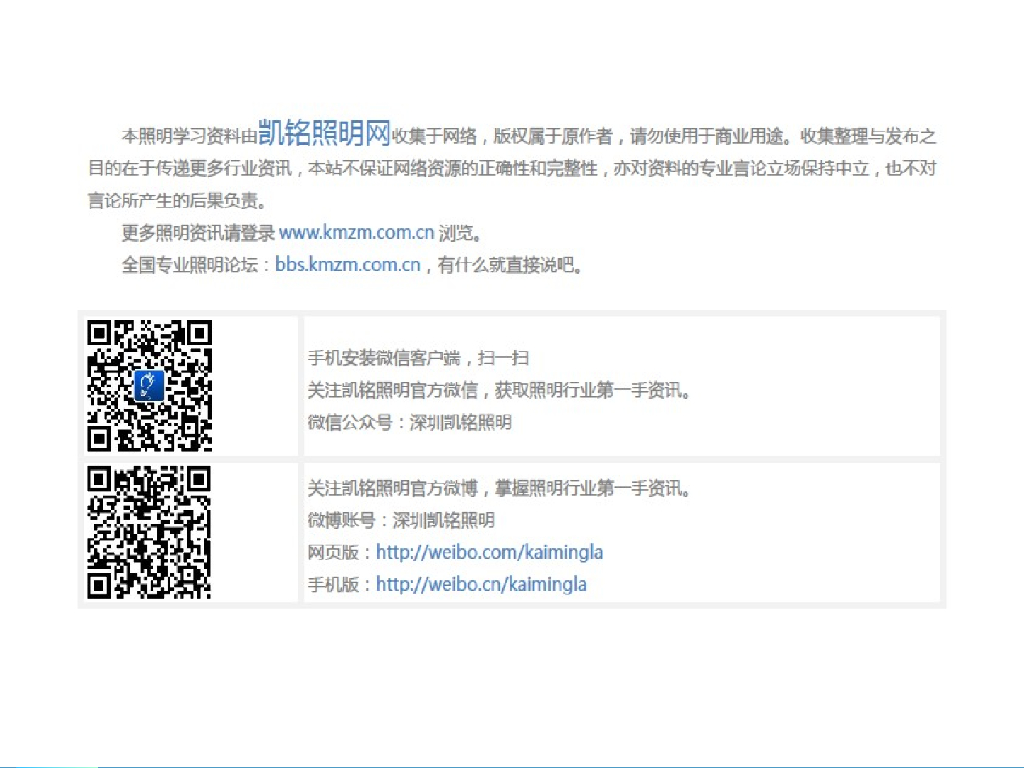This screenshot has height=768, width=1024.
Task: Click the Weibo QR code image
Action: [x=150, y=532]
